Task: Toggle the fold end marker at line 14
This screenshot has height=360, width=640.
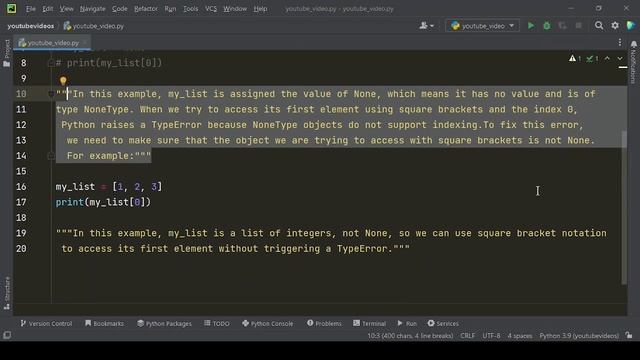Action: (51, 156)
